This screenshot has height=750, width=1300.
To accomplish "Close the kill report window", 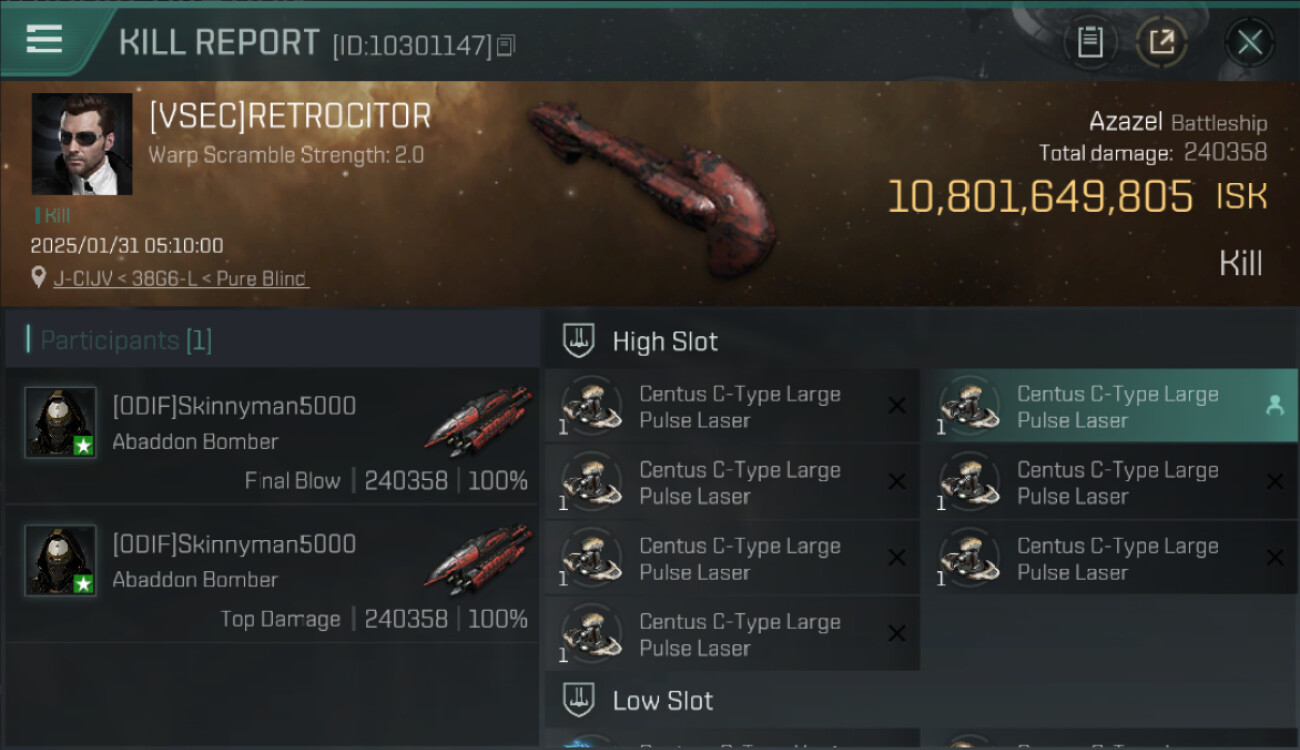I will coord(1249,43).
